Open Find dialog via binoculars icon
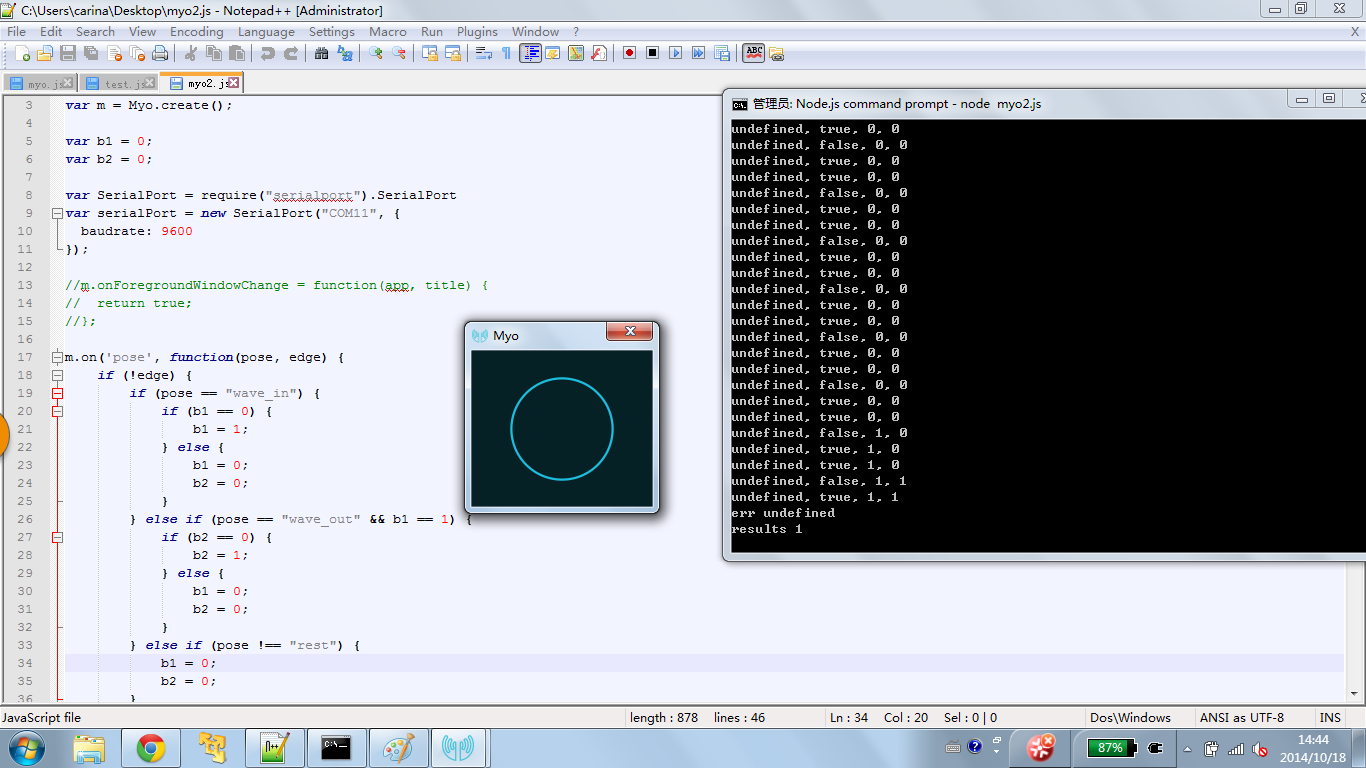 tap(322, 53)
